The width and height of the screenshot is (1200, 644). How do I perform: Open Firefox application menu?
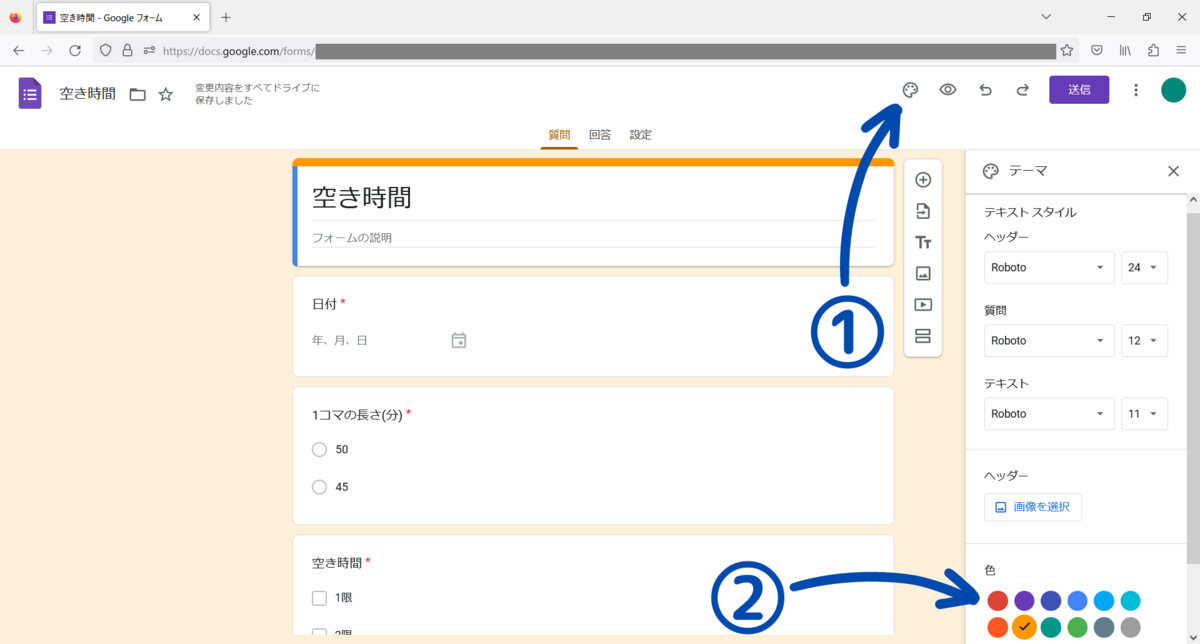point(1181,50)
